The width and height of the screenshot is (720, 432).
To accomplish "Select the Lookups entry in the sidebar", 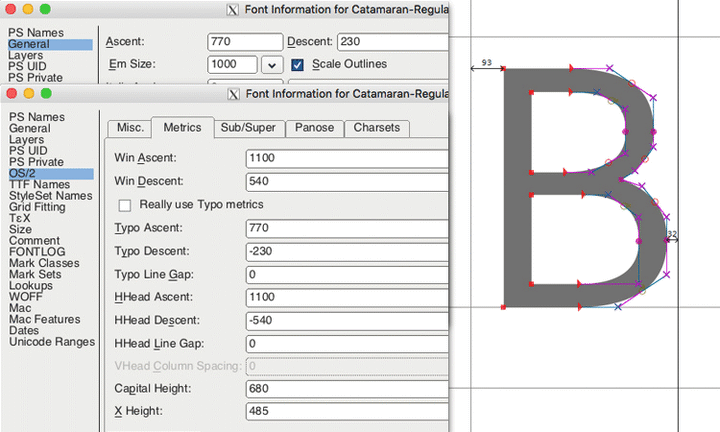I will [32, 285].
